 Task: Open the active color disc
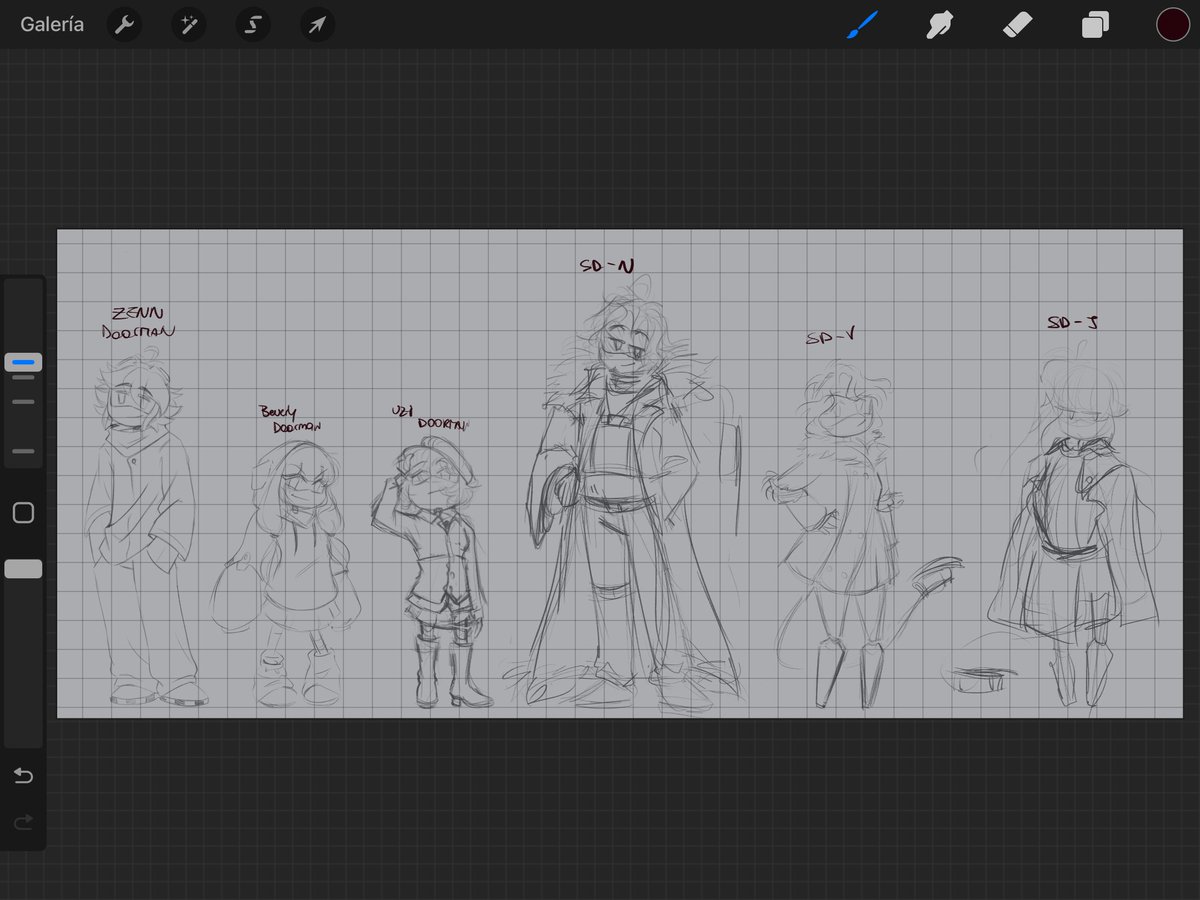point(1172,24)
